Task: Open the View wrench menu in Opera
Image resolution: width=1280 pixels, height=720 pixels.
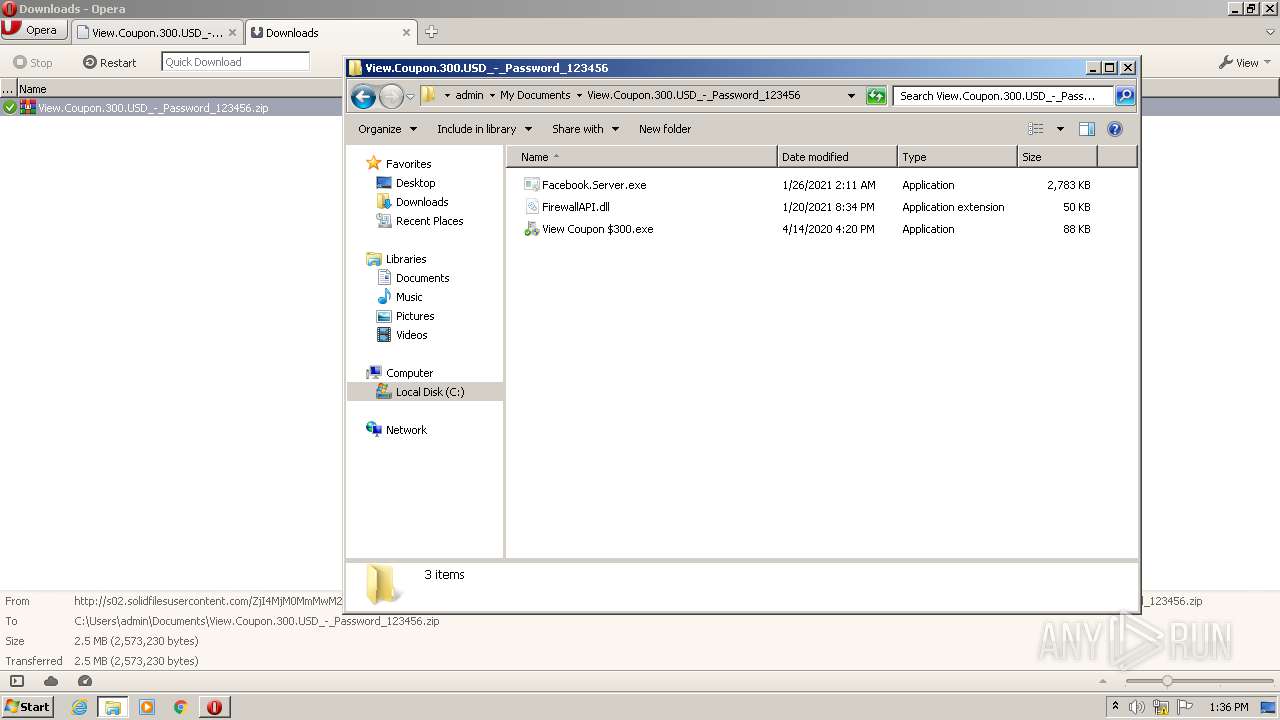Action: coord(1244,62)
